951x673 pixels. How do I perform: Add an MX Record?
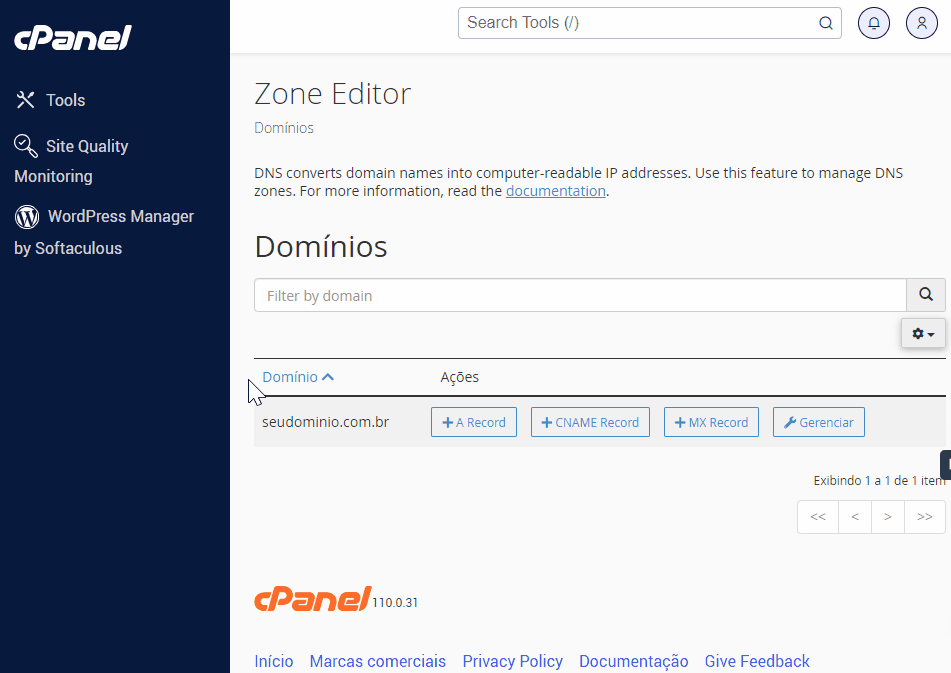point(711,422)
